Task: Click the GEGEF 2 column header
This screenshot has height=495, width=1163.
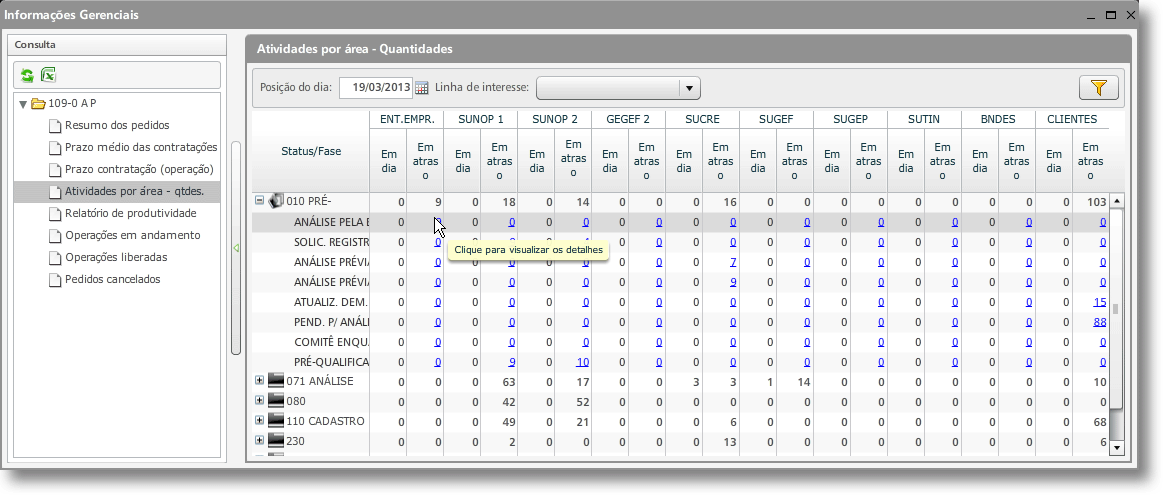Action: pos(628,119)
